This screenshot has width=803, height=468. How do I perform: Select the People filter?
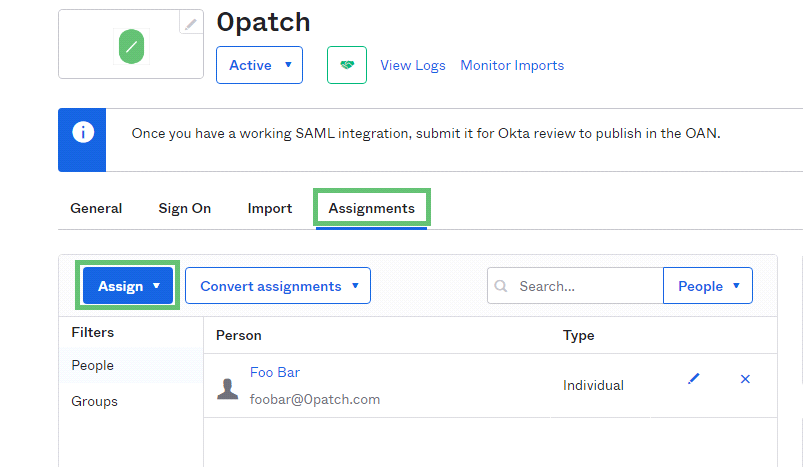(131, 366)
